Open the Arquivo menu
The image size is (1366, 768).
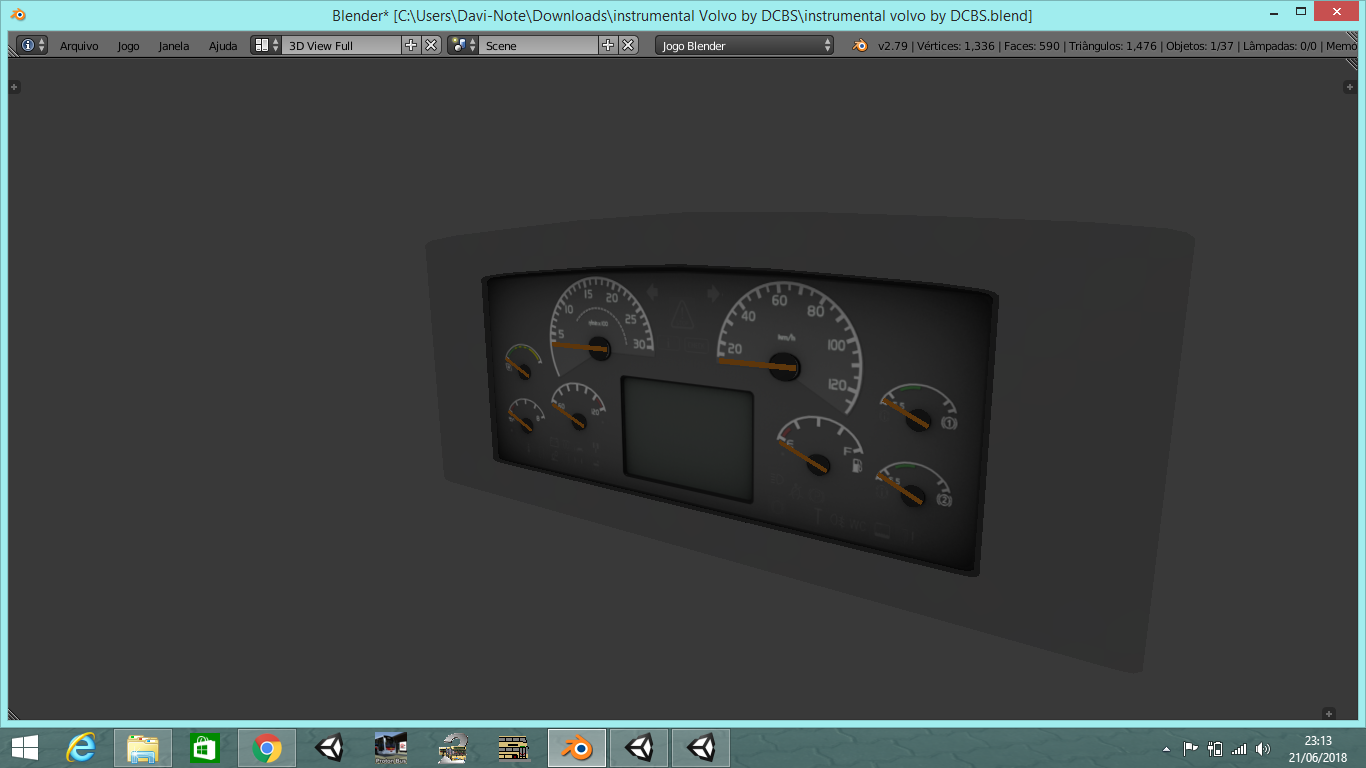click(x=79, y=46)
